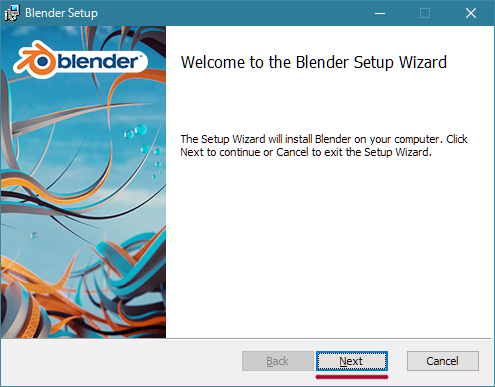
Task: Click the empty white area below the description
Action: tap(330, 247)
